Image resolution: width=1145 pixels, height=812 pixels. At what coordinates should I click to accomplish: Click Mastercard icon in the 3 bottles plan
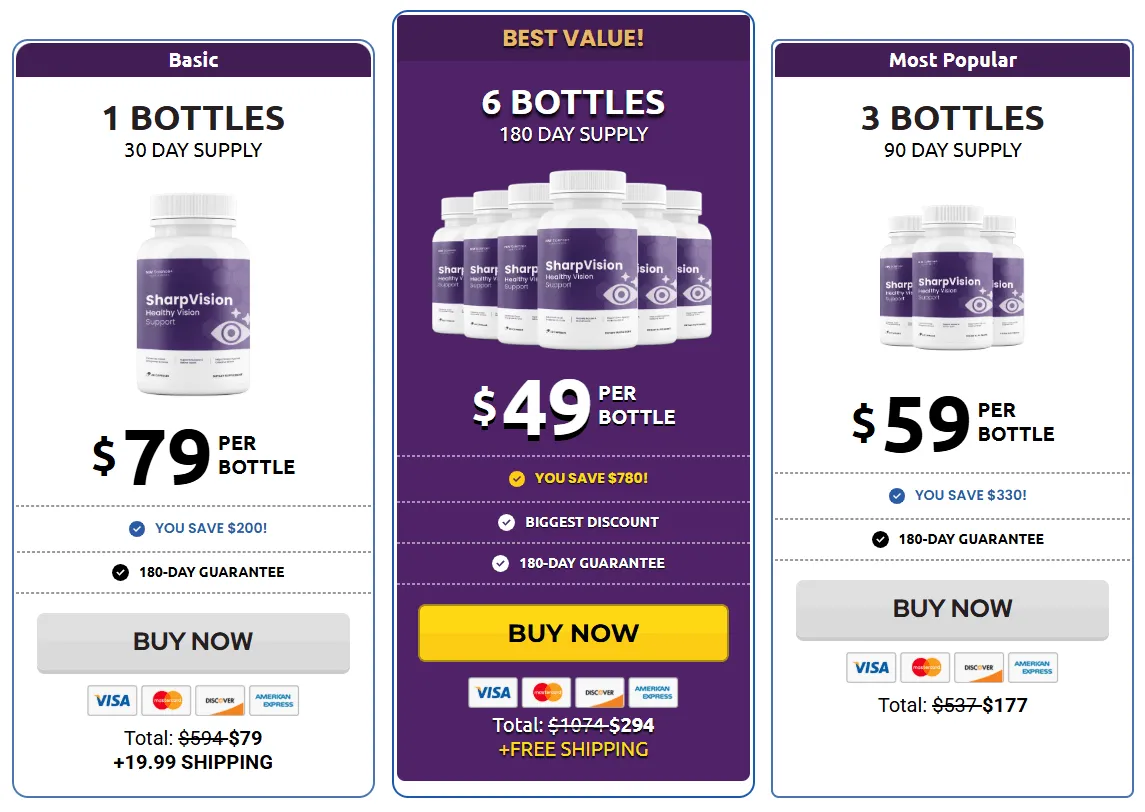(x=925, y=668)
